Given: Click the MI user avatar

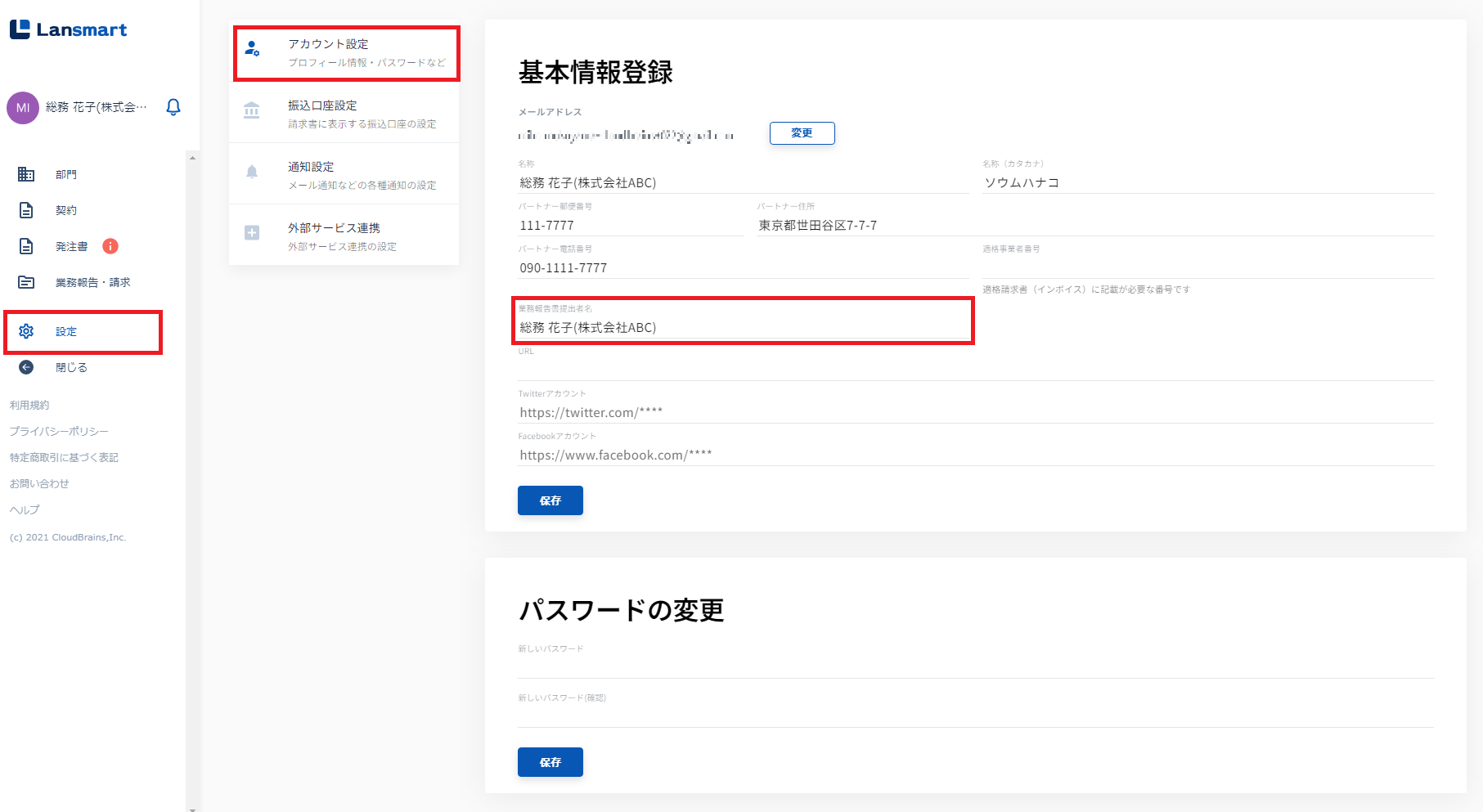Looking at the screenshot, I should coord(23,108).
